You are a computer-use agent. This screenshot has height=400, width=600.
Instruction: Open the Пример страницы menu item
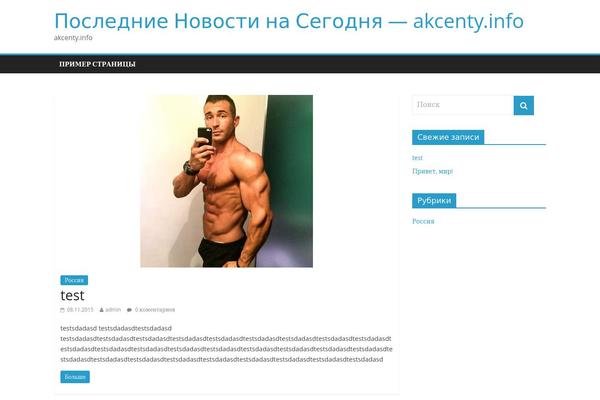[x=97, y=64]
